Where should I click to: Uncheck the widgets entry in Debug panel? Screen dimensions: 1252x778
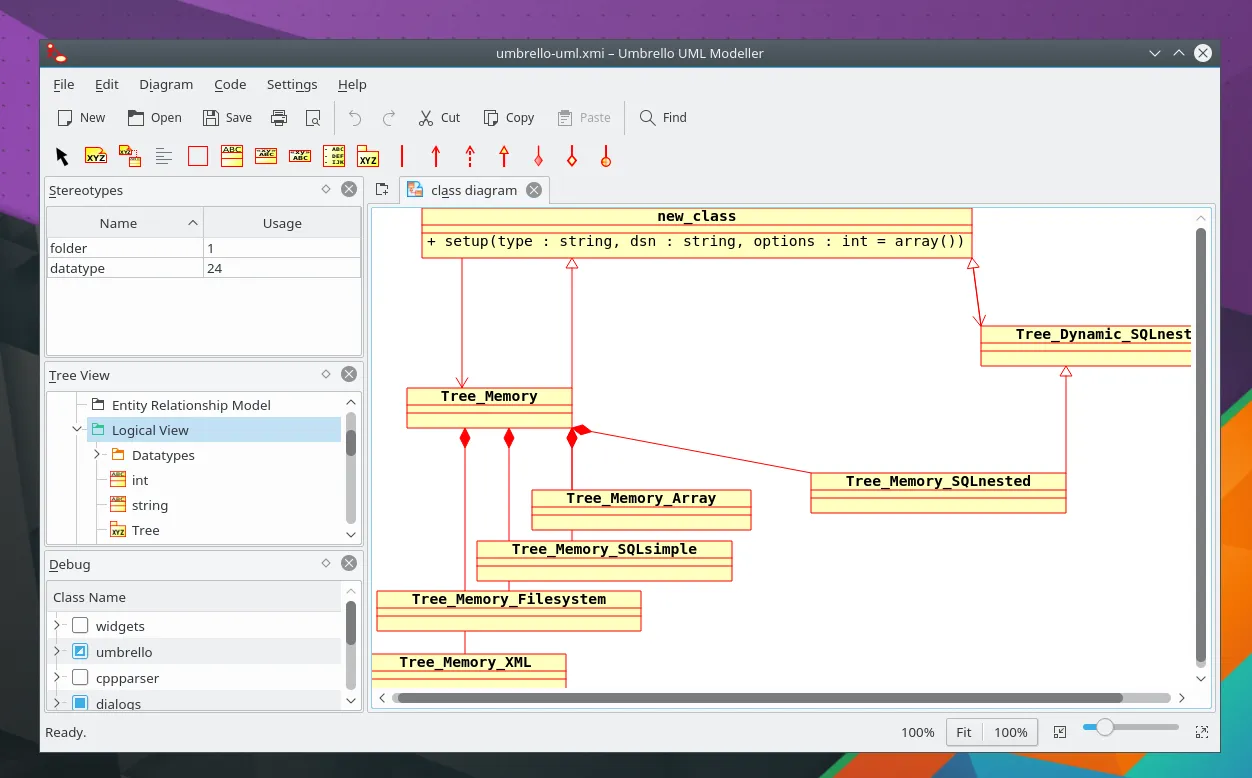[78, 625]
